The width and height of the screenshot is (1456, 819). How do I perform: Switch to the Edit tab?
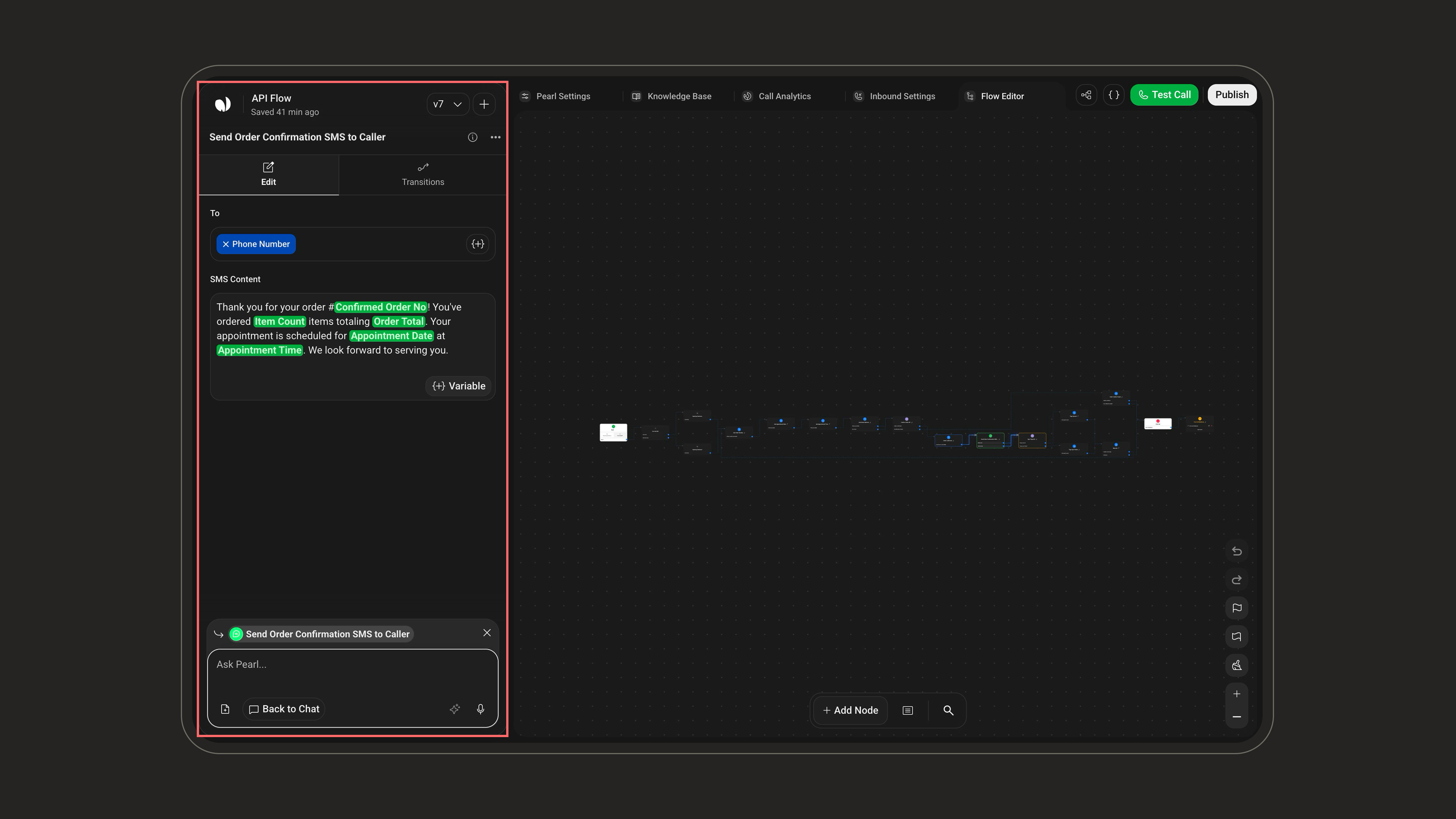[268, 175]
